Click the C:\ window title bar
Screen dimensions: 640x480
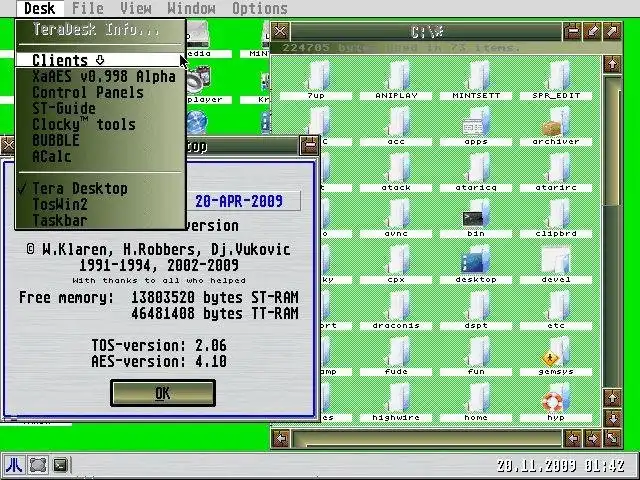[x=426, y=31]
